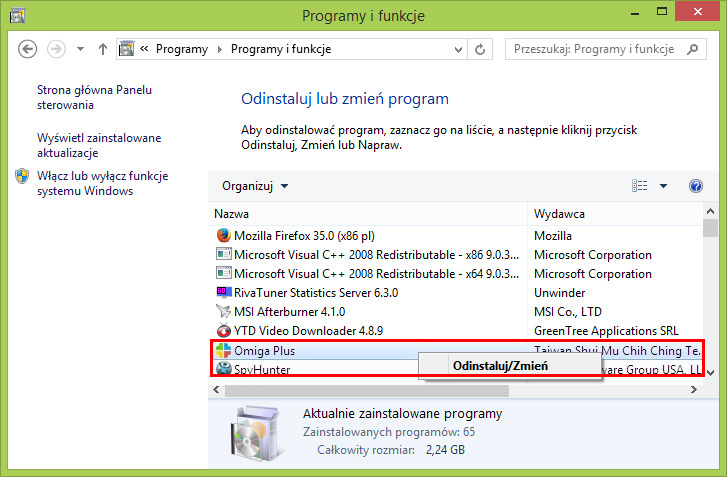Open the Organizuj dropdown menu
The width and height of the screenshot is (727, 477).
pyautogui.click(x=255, y=186)
